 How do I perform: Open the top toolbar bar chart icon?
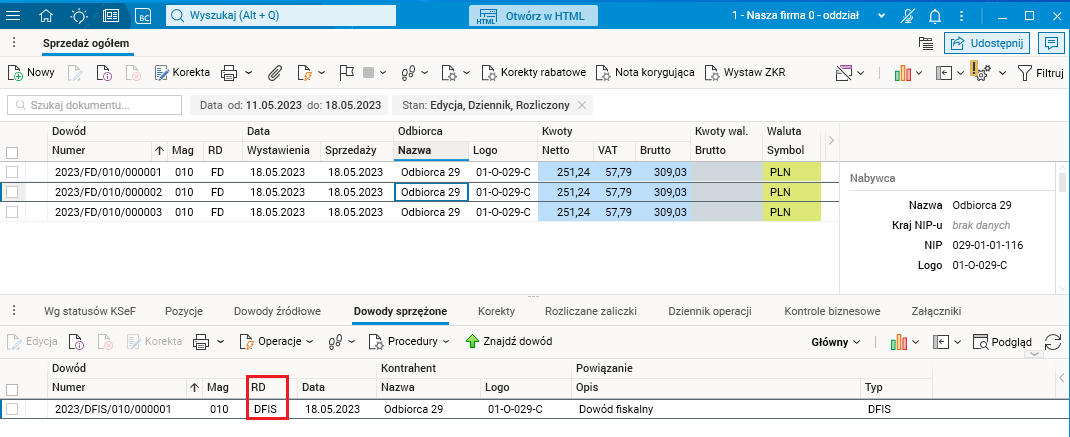point(902,72)
